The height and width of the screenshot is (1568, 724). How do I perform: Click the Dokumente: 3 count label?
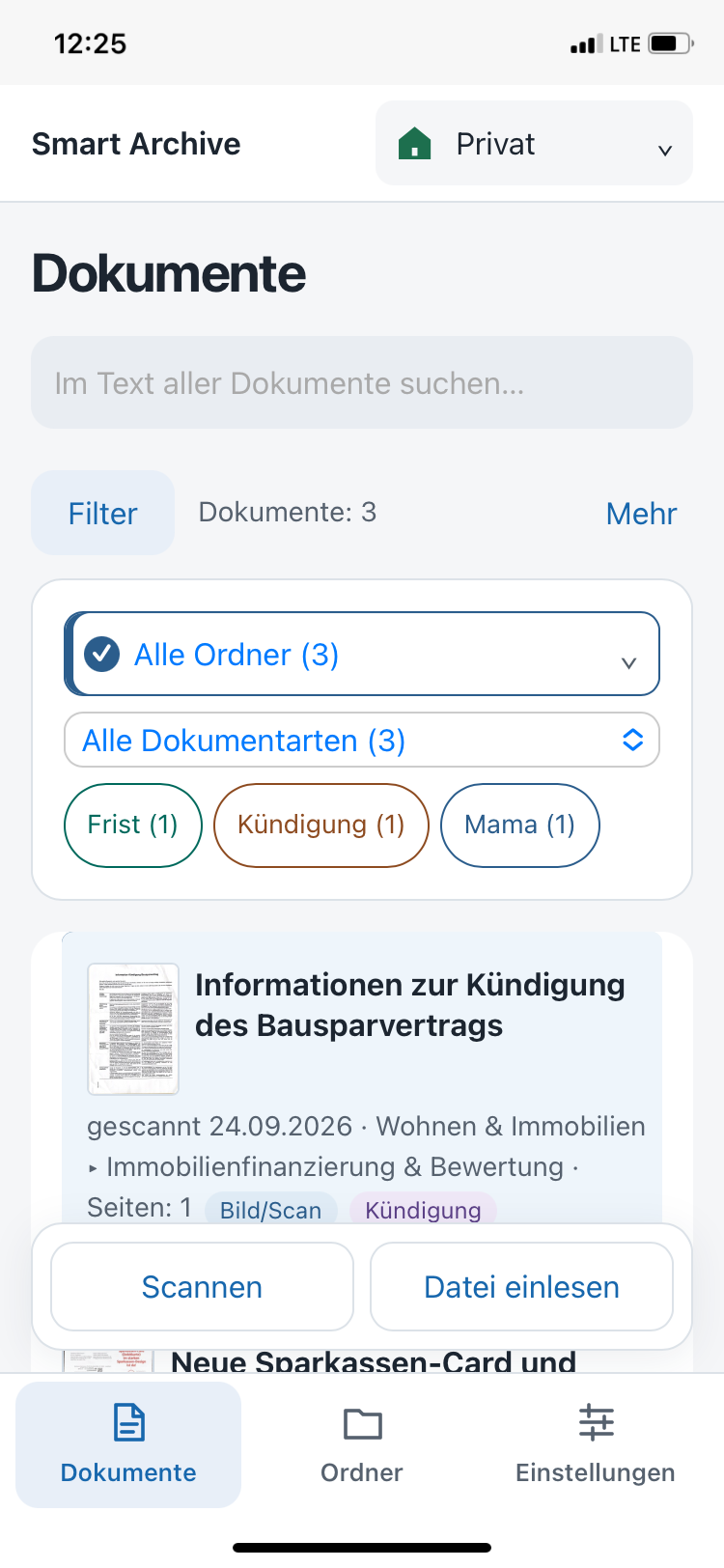pos(288,512)
